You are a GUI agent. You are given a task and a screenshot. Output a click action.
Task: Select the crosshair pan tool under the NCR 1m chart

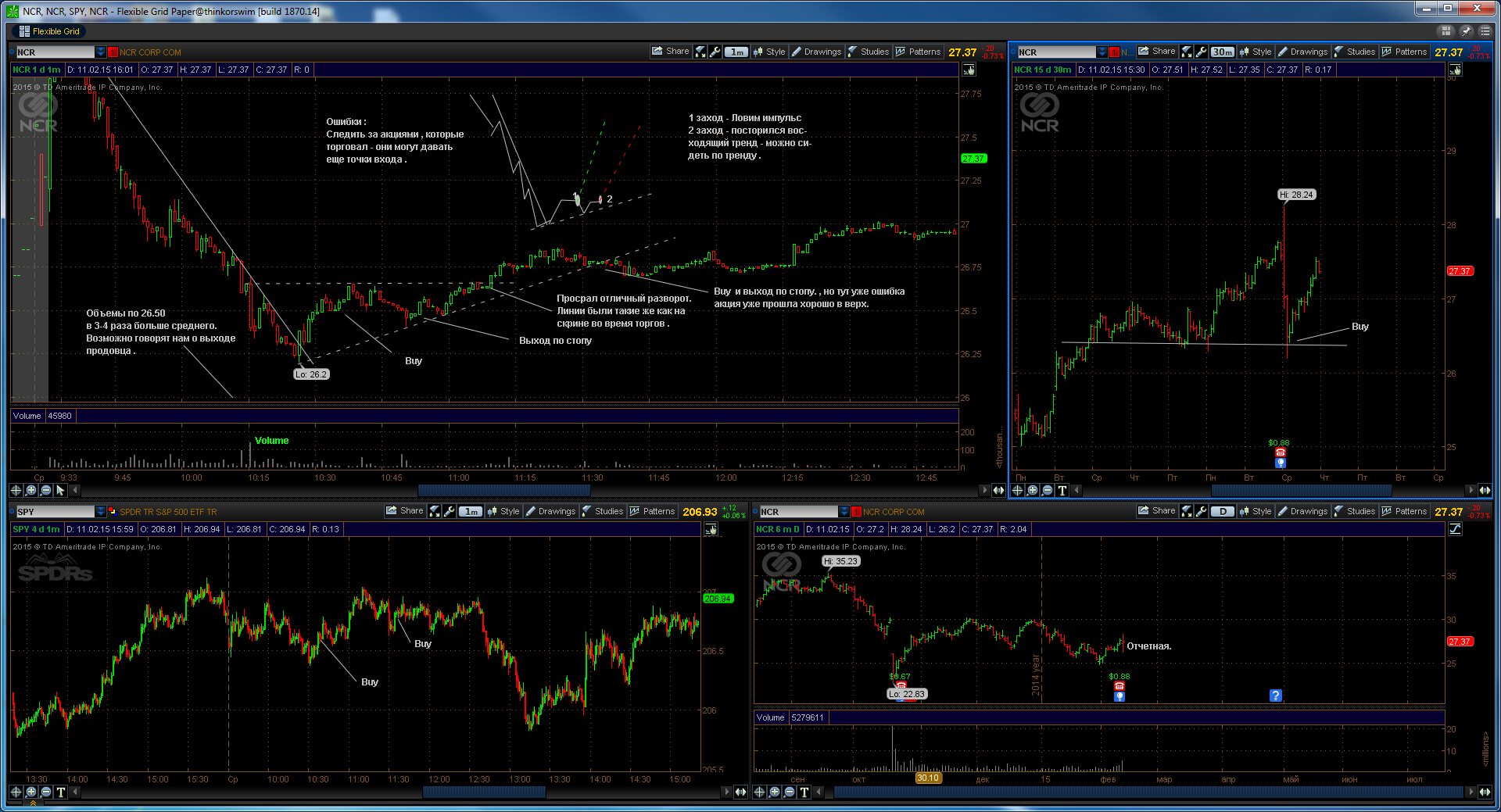pyautogui.click(x=16, y=490)
